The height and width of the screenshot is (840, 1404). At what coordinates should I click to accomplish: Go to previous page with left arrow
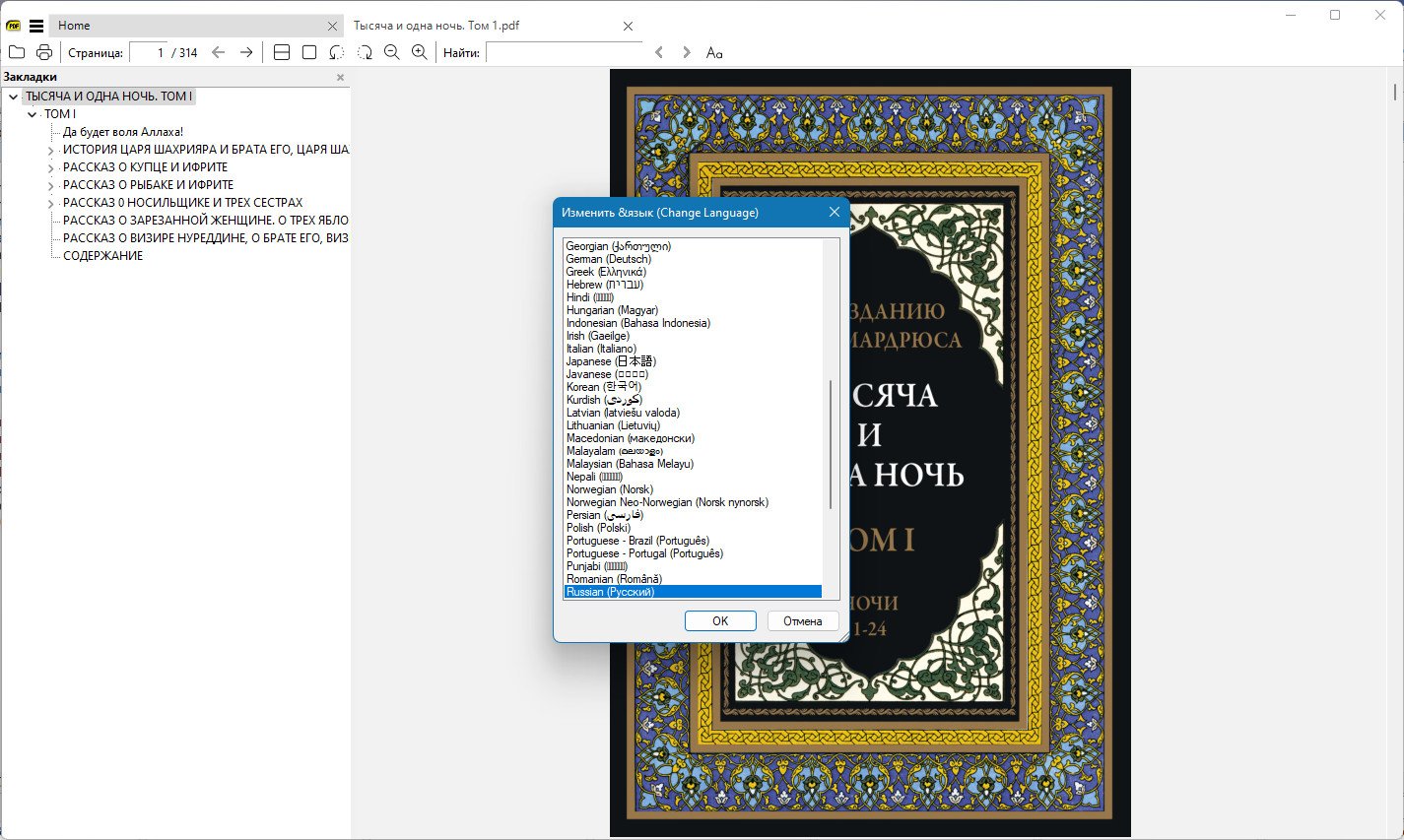click(219, 52)
